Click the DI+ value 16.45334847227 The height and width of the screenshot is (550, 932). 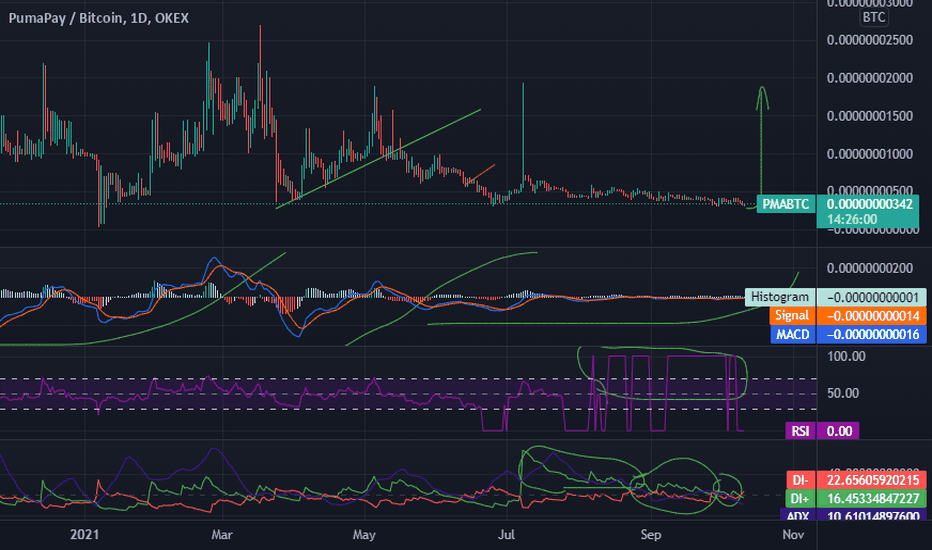[x=873, y=499]
